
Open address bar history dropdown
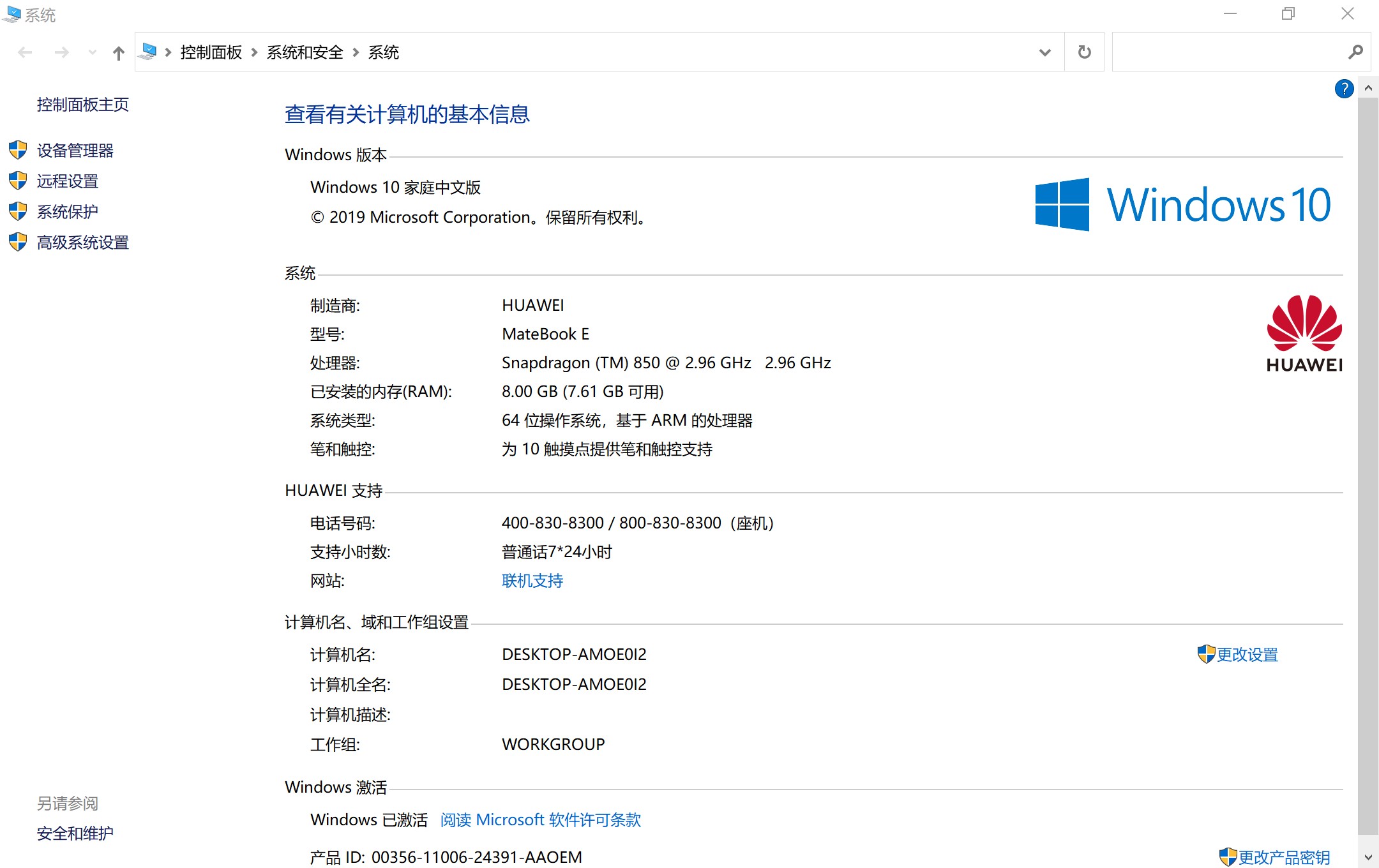pos(1045,52)
